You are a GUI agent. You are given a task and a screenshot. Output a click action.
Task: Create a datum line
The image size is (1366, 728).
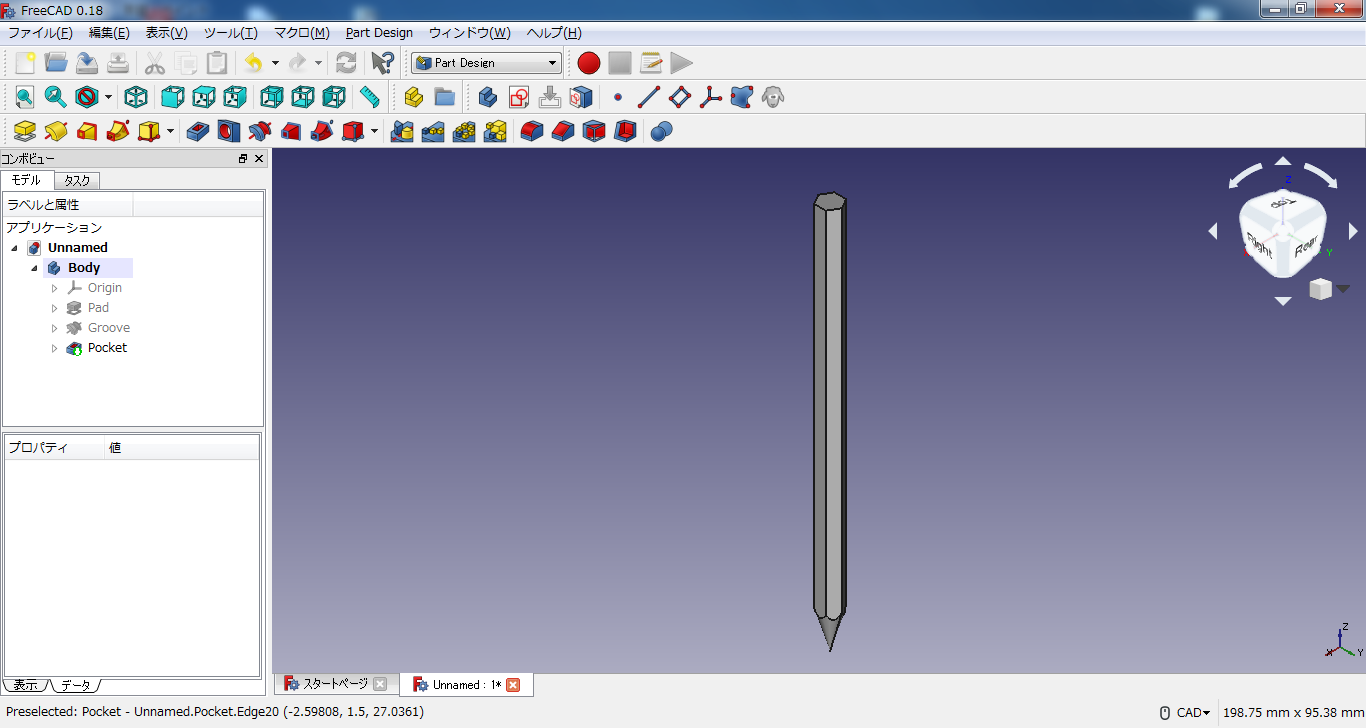pyautogui.click(x=649, y=97)
